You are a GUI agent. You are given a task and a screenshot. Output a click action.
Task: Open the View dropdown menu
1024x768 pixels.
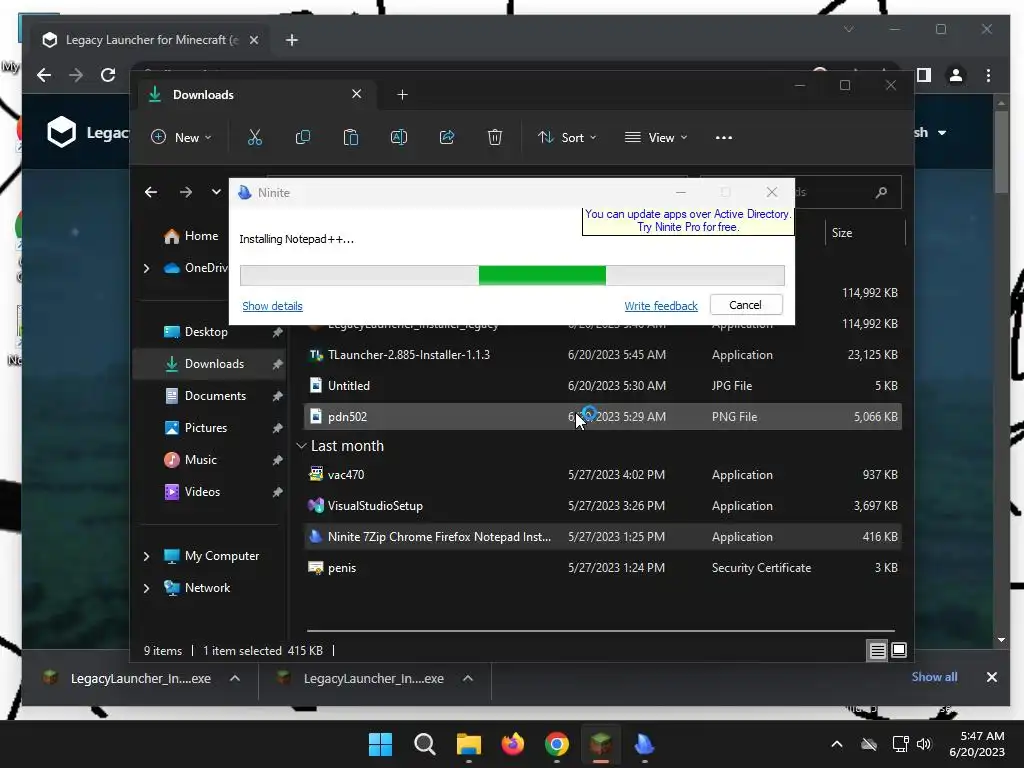point(656,137)
